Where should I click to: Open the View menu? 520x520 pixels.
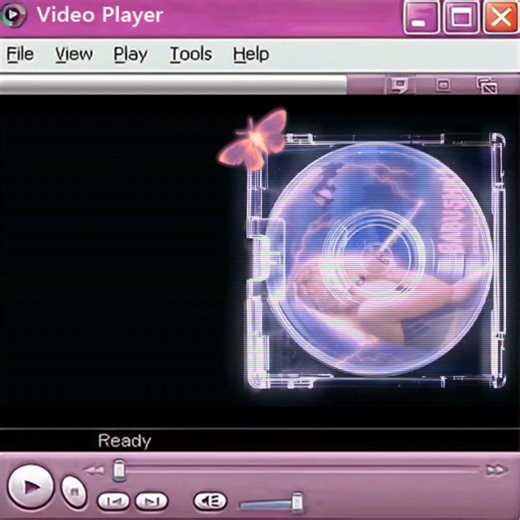(74, 54)
